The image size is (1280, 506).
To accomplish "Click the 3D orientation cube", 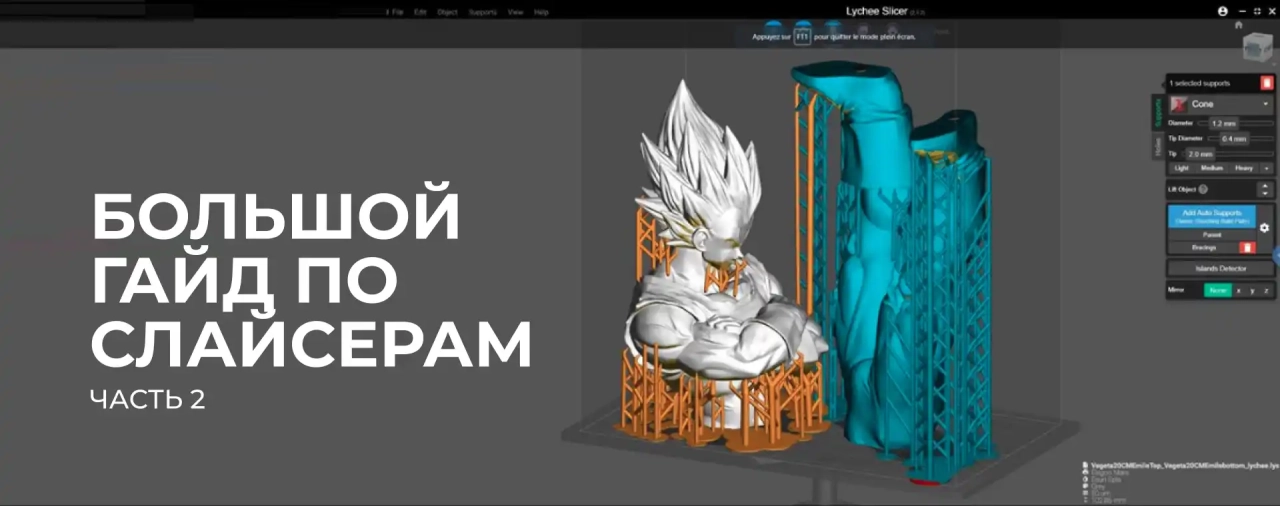I will pos(1256,48).
